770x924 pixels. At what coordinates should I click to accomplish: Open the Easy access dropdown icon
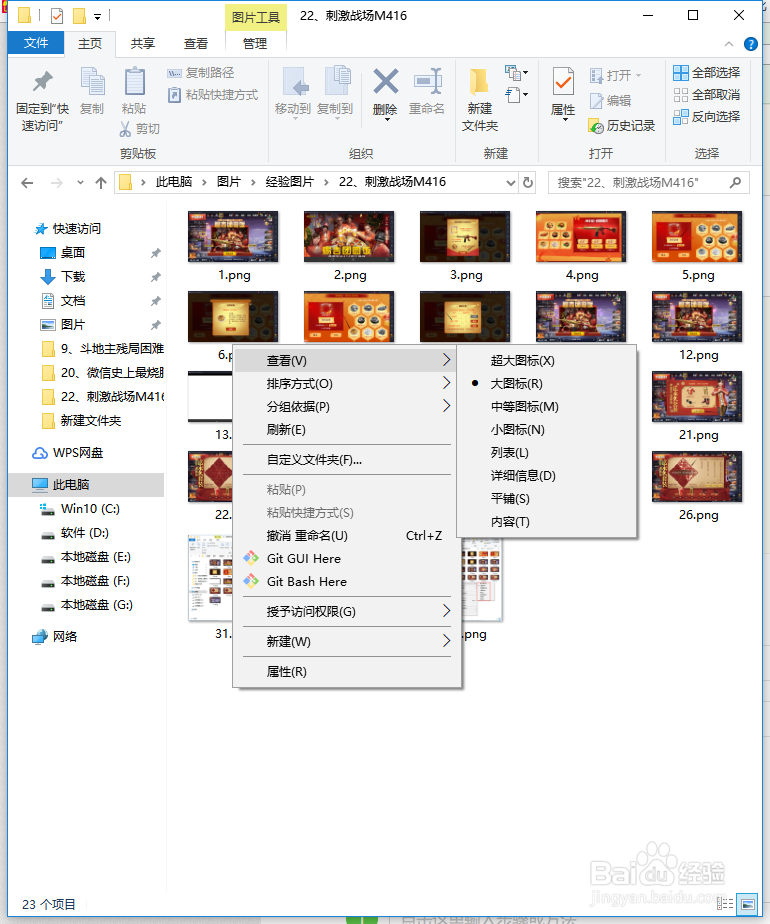coord(516,94)
